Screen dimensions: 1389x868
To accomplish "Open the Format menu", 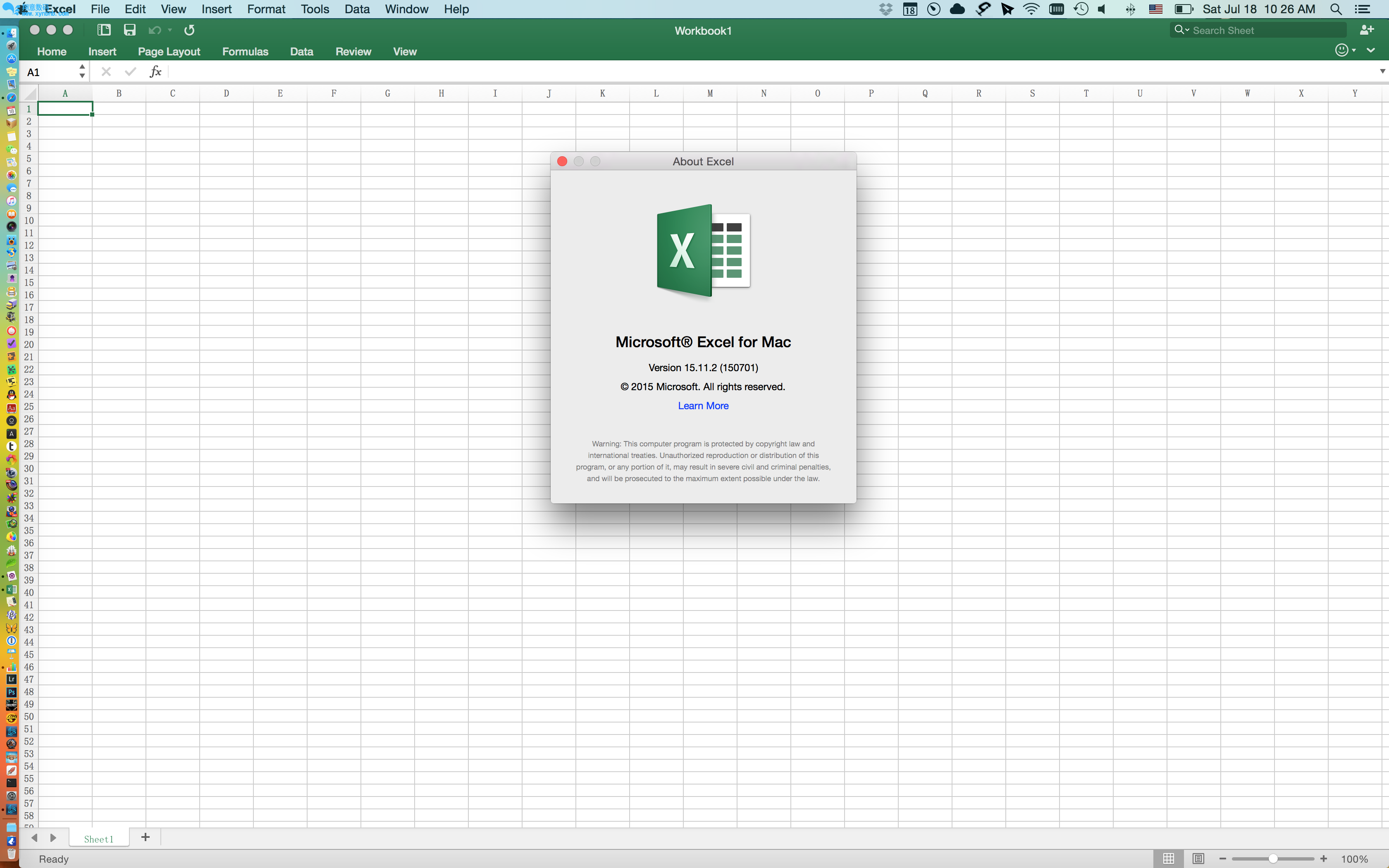I will coord(264,9).
